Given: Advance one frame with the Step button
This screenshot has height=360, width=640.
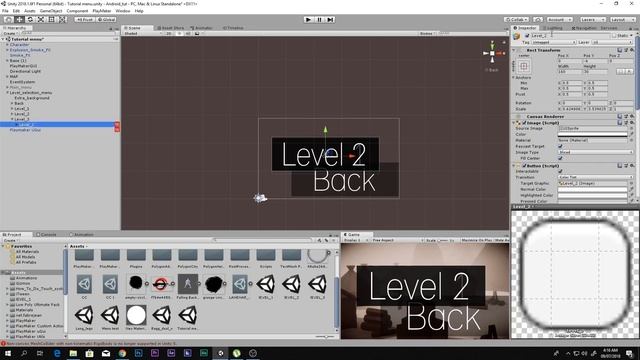Looking at the screenshot, I should [330, 19].
